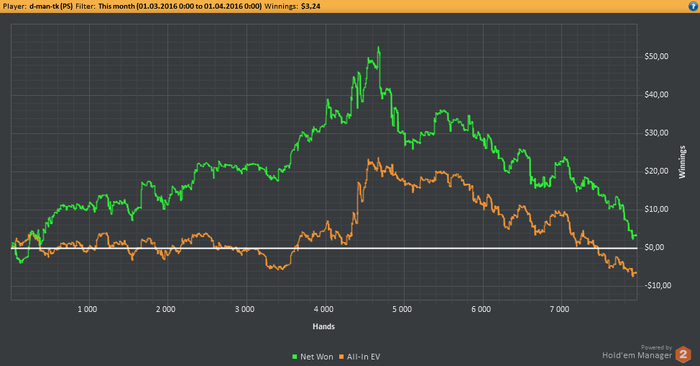The width and height of the screenshot is (700, 366).
Task: Click the 7 000 hands axis label
Action: pos(559,309)
